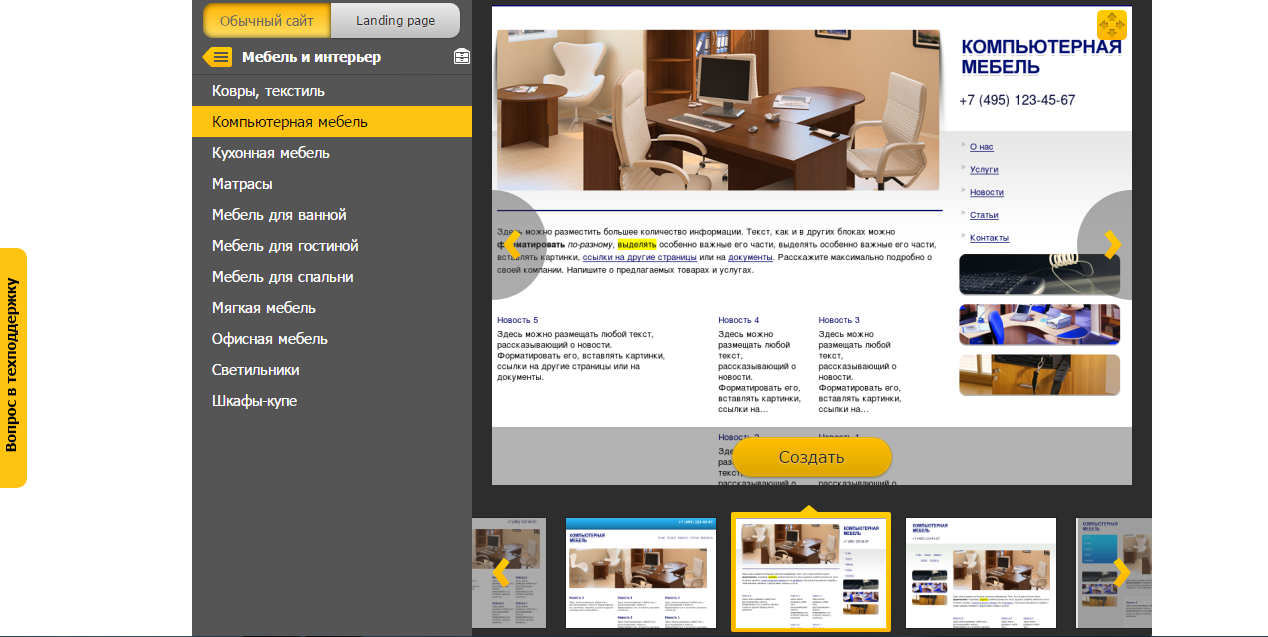This screenshot has width=1268, height=637.
Task: Click Статьи link in preview
Action: (x=984, y=215)
